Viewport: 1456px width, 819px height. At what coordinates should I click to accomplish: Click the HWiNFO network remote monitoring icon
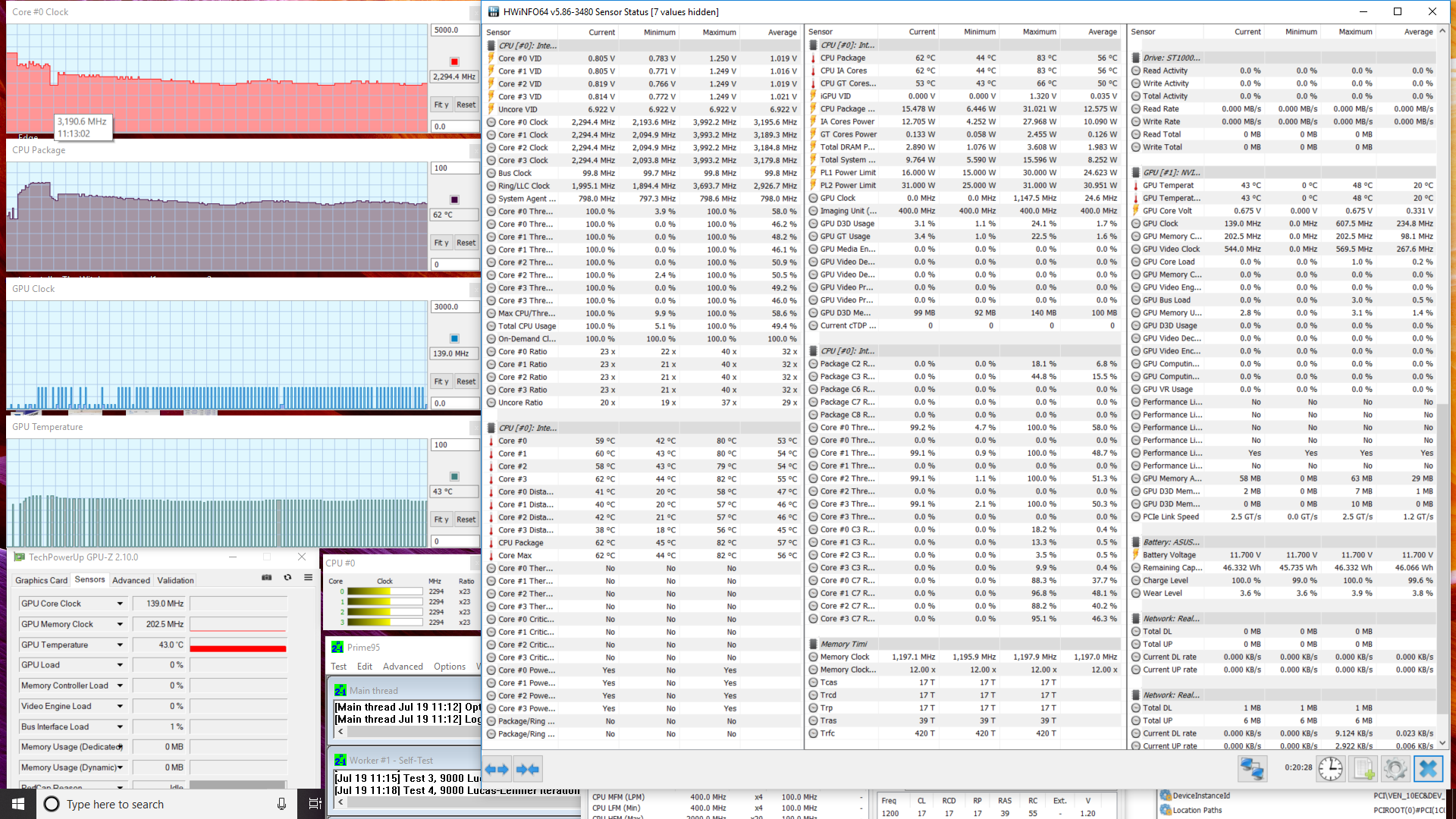tap(1251, 769)
